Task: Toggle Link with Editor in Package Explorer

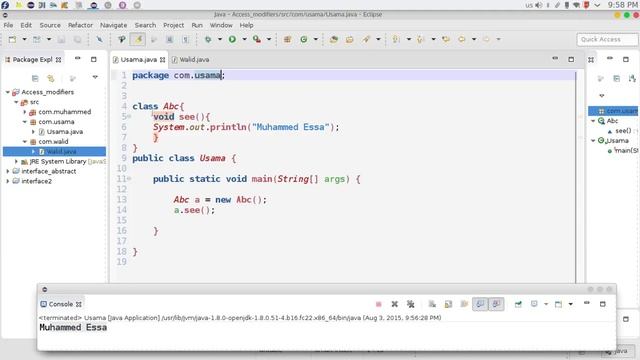Action: tap(51, 78)
